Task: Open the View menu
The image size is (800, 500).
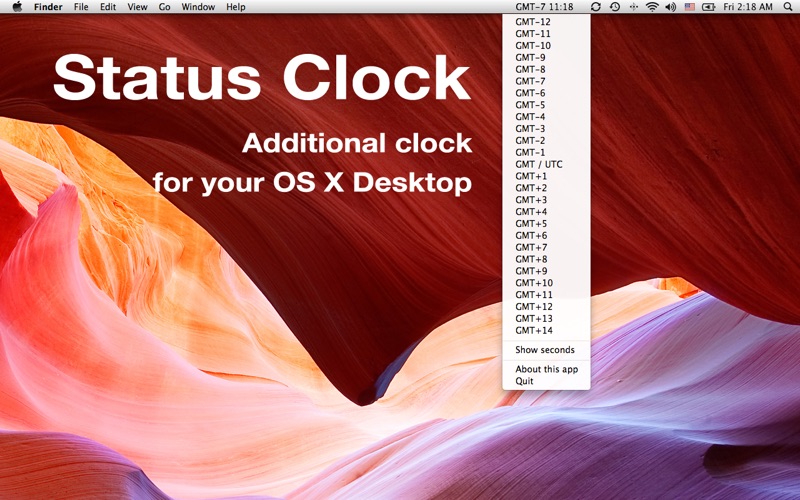Action: [137, 7]
